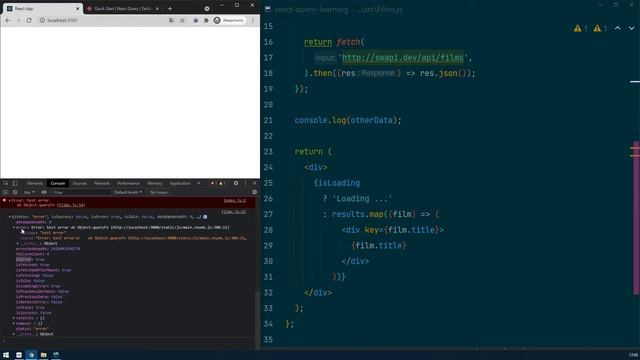
Task: Click the No Issues button
Action: click(x=158, y=192)
